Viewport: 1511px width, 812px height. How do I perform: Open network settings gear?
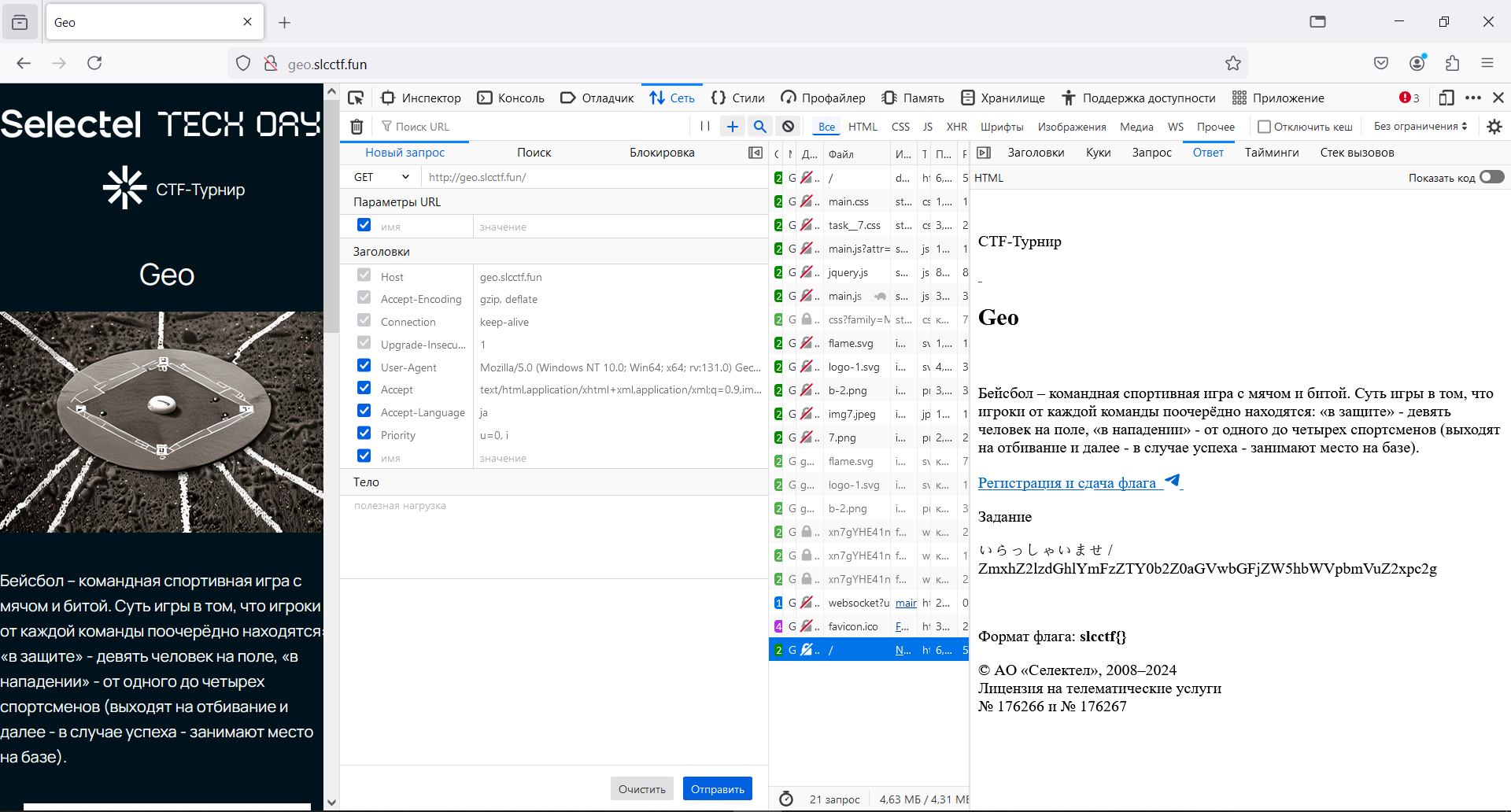point(1494,126)
